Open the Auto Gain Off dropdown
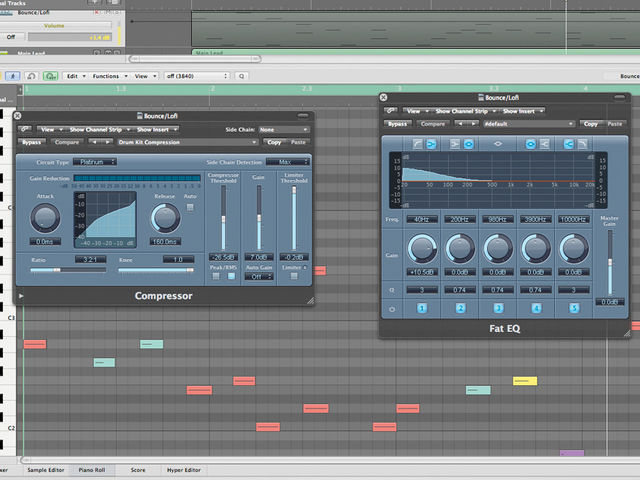 (x=259, y=277)
